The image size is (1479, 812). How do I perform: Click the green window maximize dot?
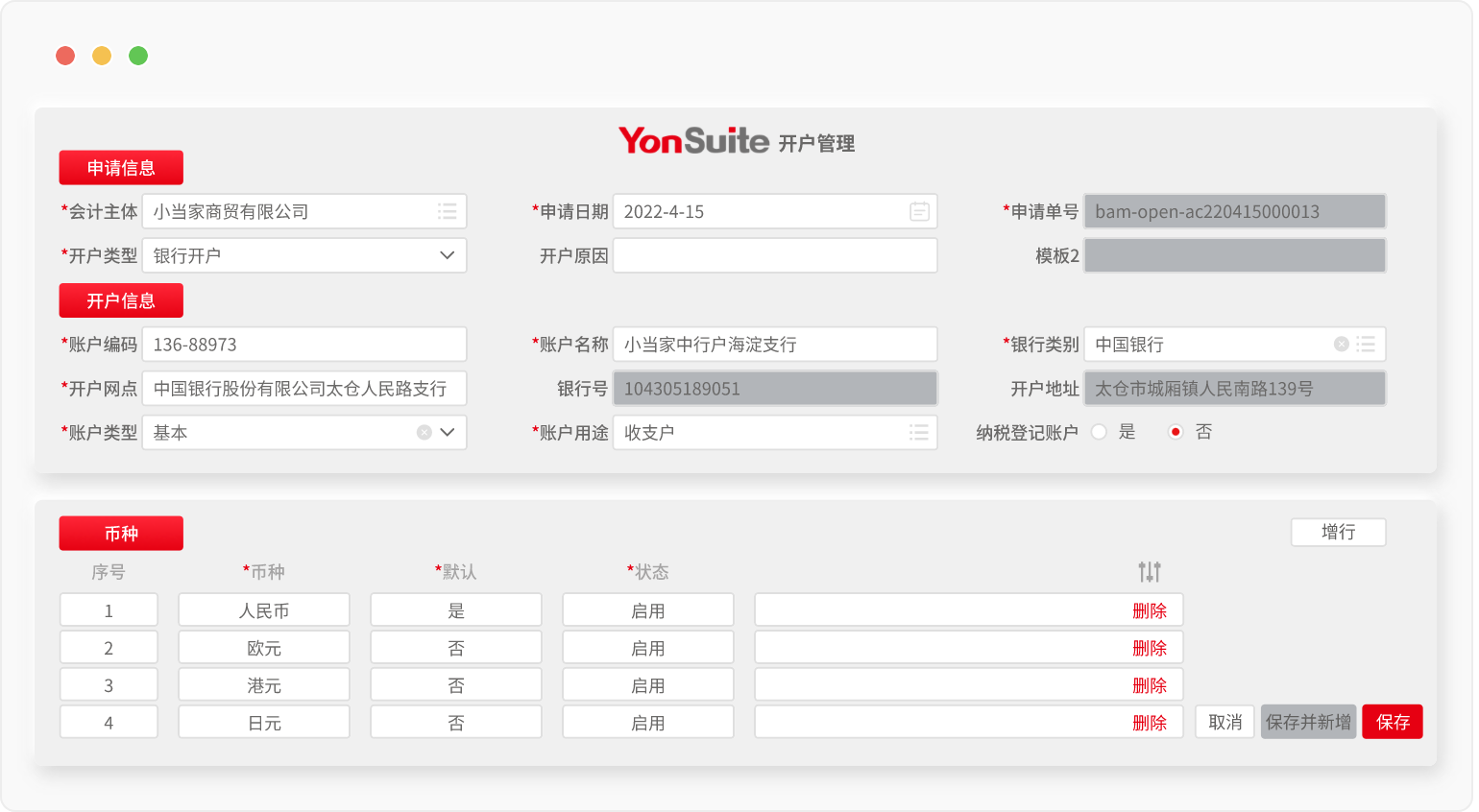(x=138, y=56)
